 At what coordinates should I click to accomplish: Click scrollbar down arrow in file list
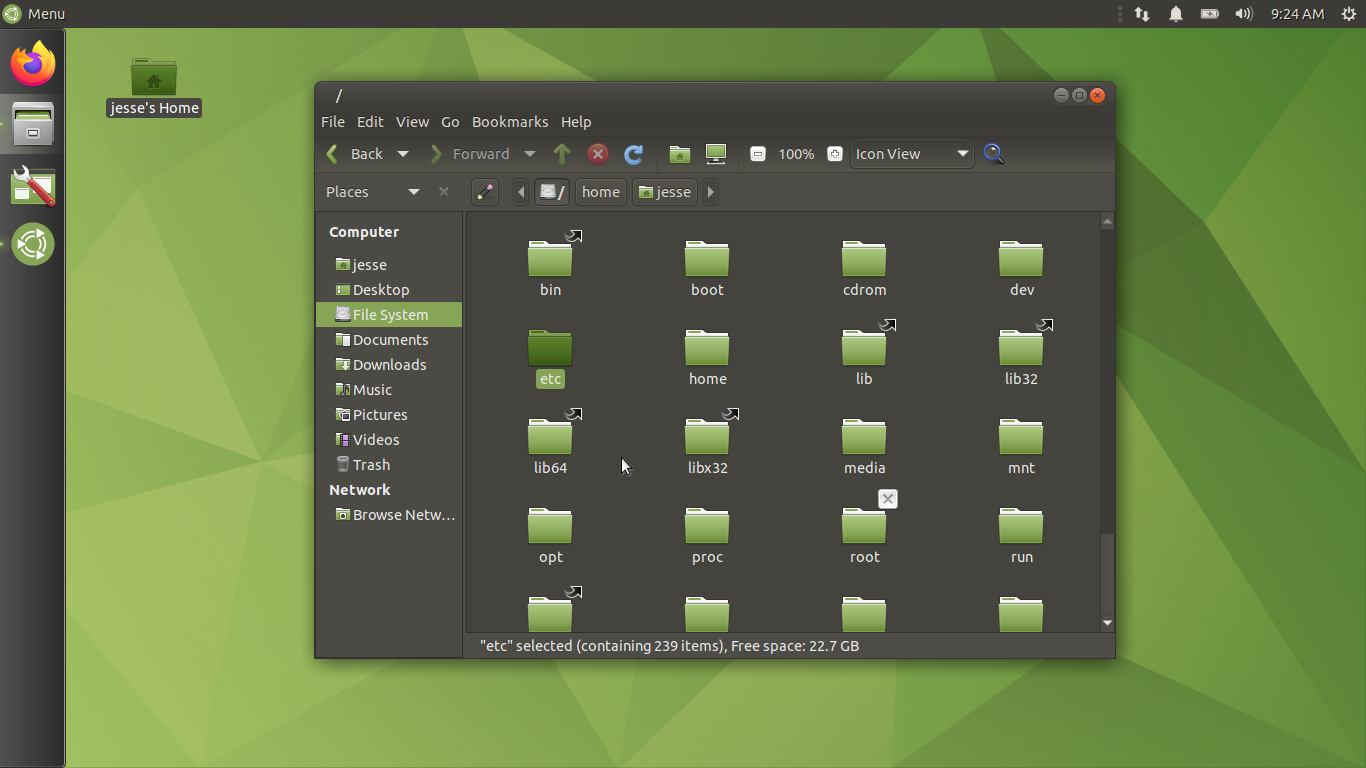(1107, 623)
